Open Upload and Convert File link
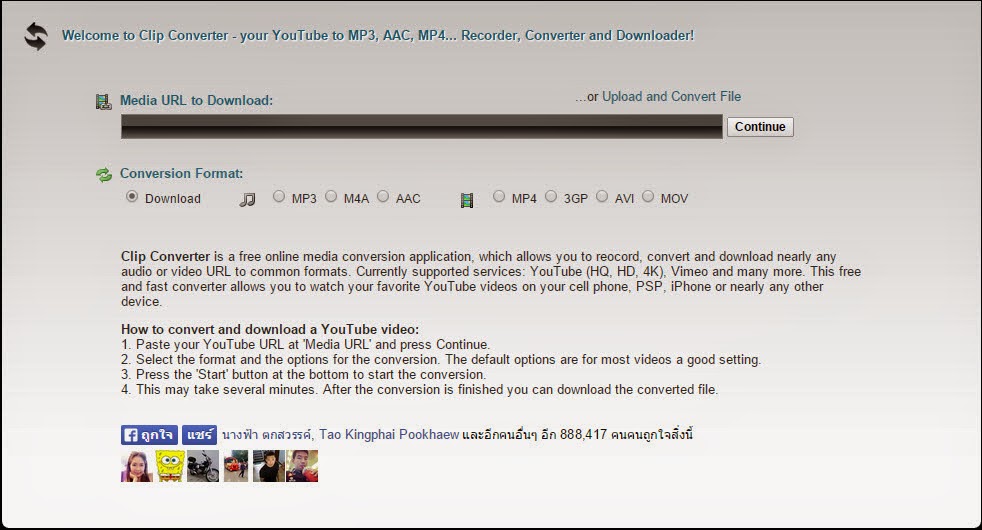This screenshot has width=982, height=530. click(671, 96)
